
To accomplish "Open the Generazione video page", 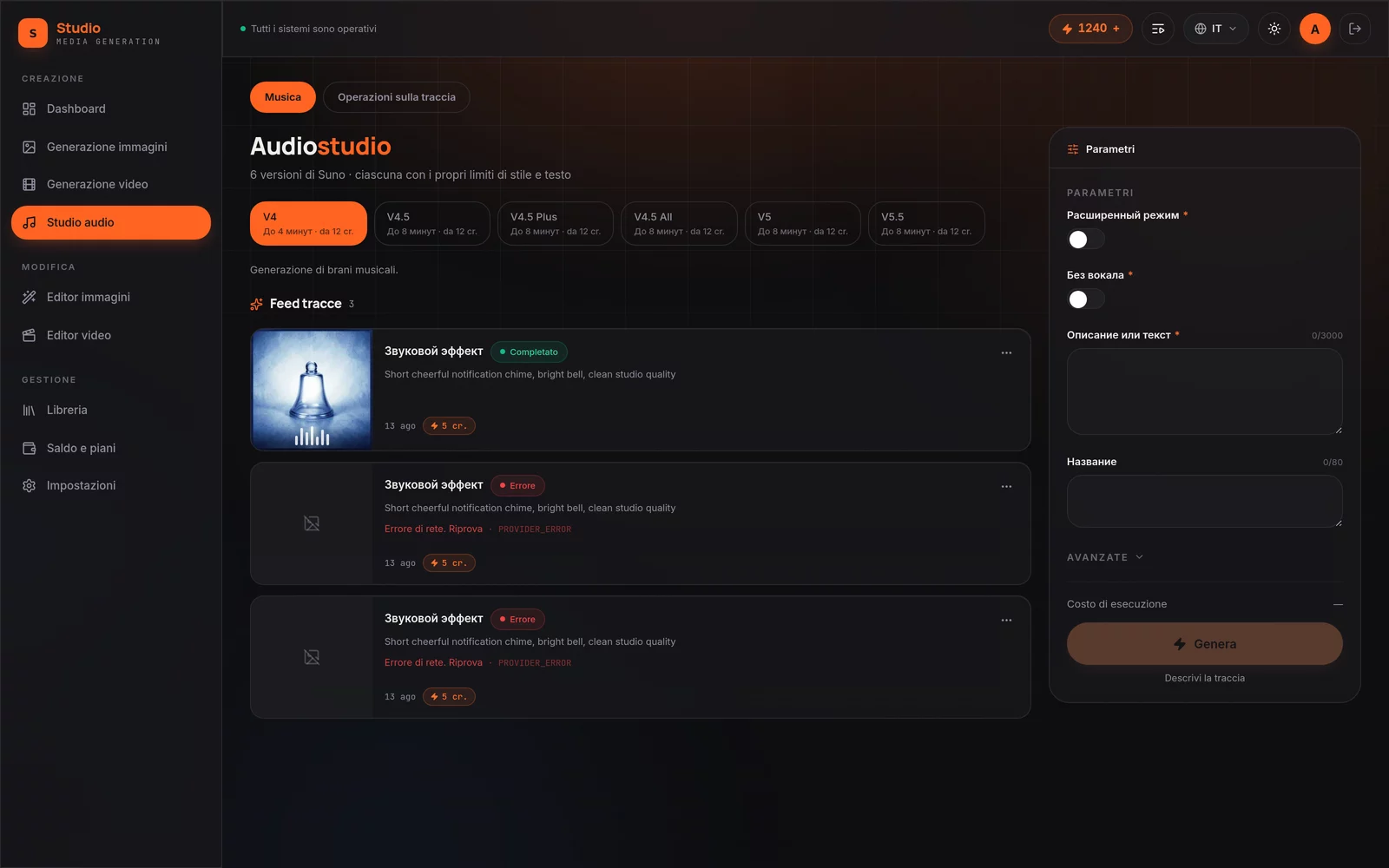I will tap(111, 184).
